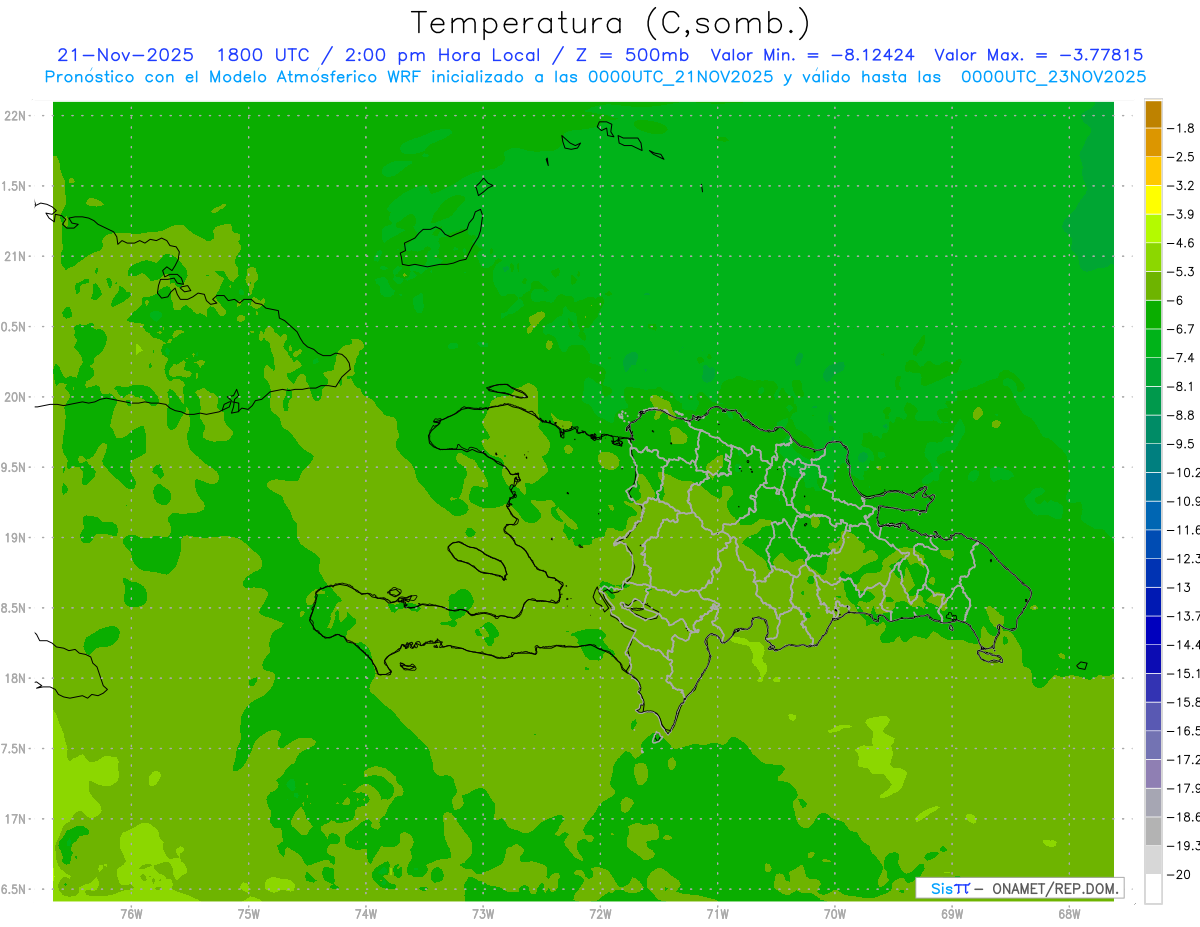Image resolution: width=1200 pixels, height=927 pixels.
Task: Click the "18N" latitude label
Action: 15,678
